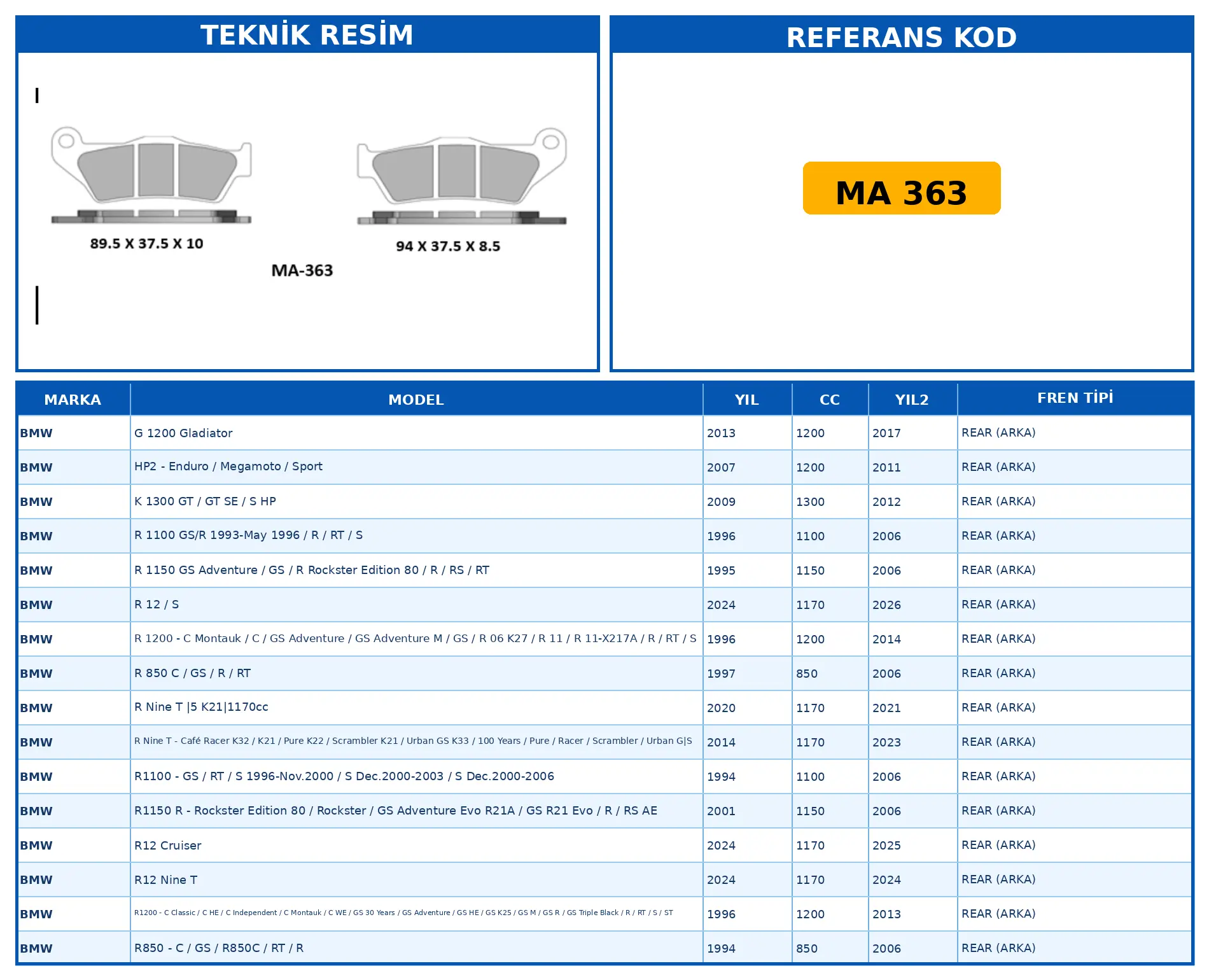Select the R1100 - GS / RT / S 1996-Nov.2000 row
The image size is (1209, 980).
click(604, 776)
